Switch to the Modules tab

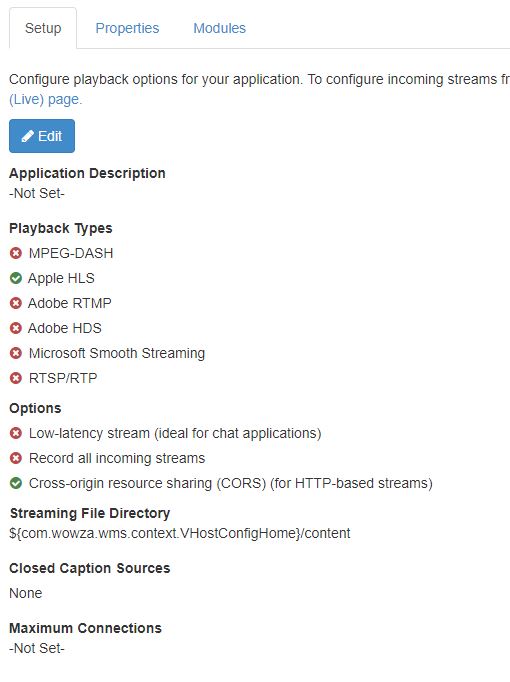pos(220,28)
